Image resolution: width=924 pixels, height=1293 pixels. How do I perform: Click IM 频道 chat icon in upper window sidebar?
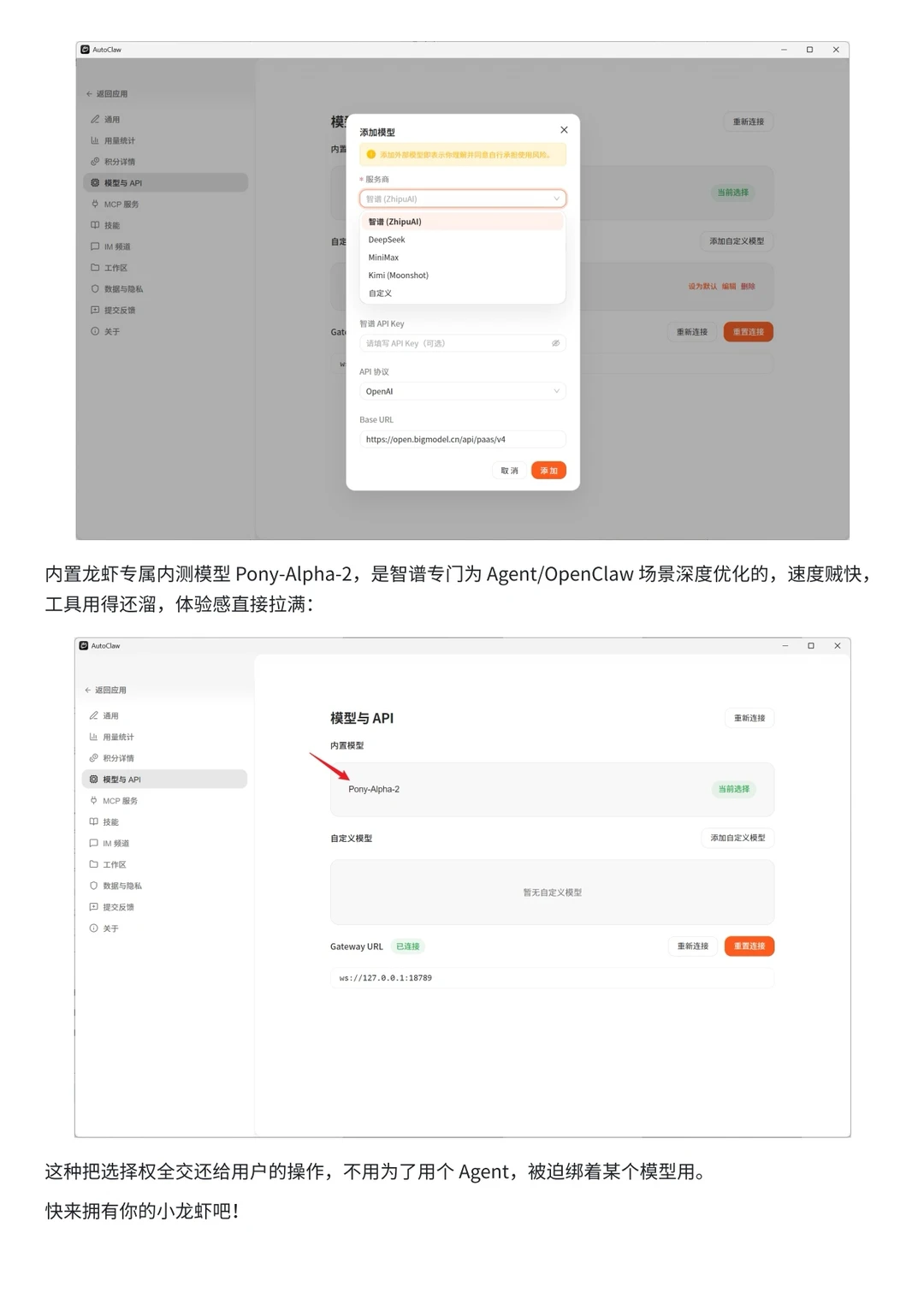click(x=95, y=246)
